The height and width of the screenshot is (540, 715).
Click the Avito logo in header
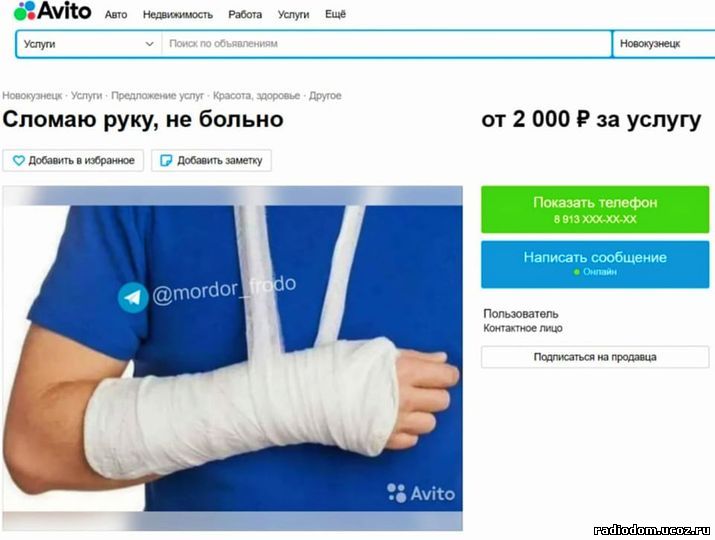52,11
